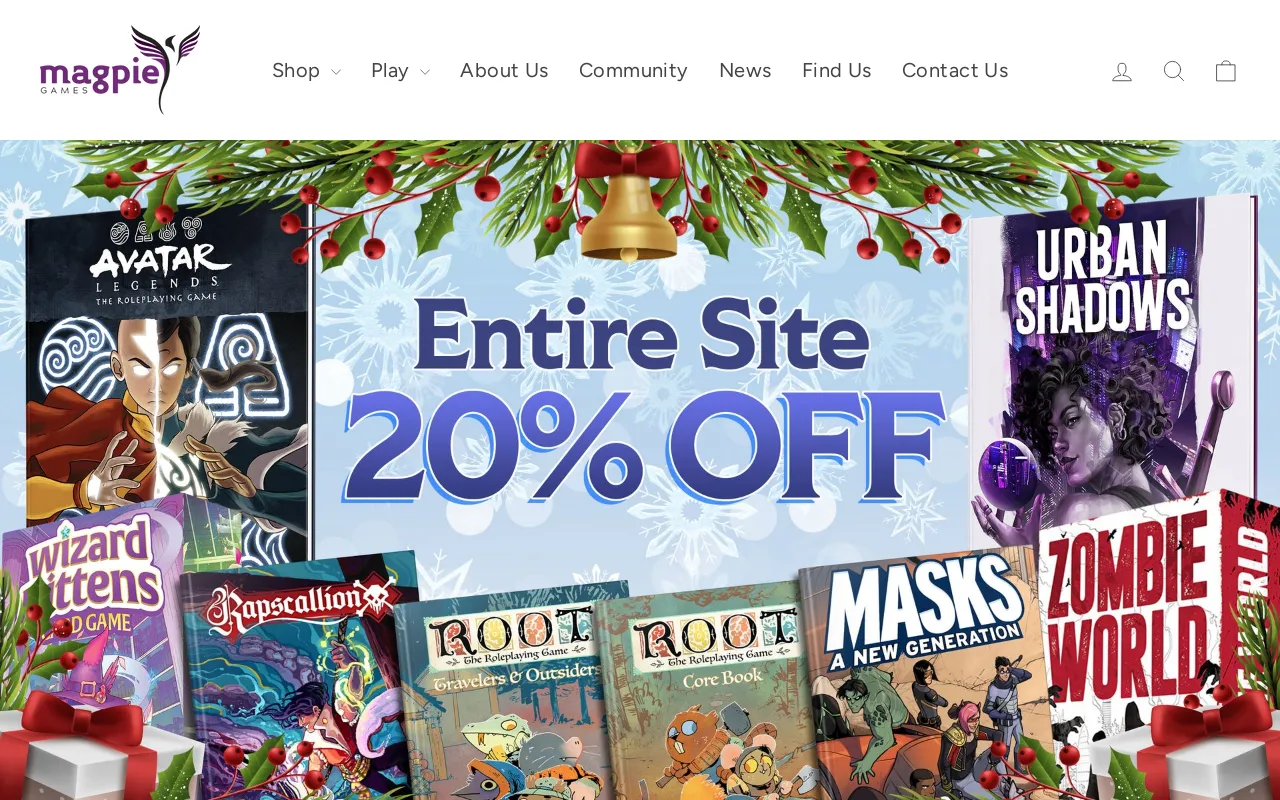Expand the Shop dropdown menu
The image size is (1280, 800).
coord(306,70)
